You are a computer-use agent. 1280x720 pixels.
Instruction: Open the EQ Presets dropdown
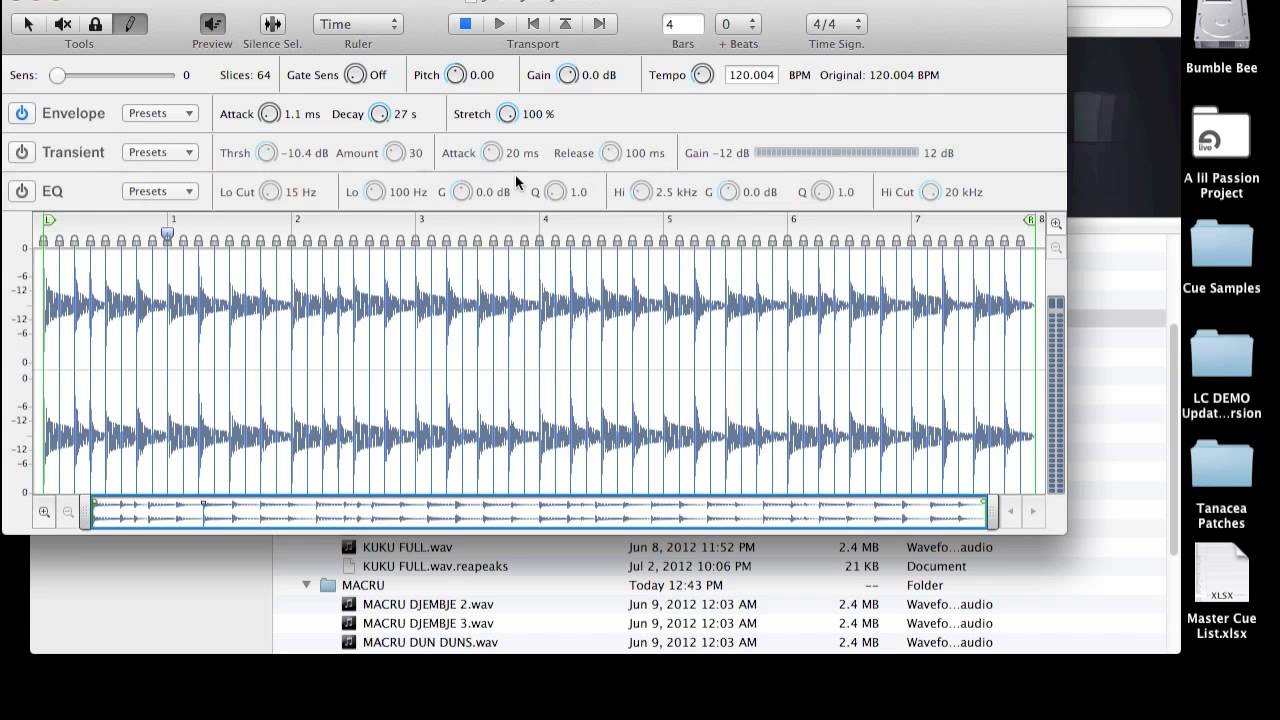coord(160,191)
